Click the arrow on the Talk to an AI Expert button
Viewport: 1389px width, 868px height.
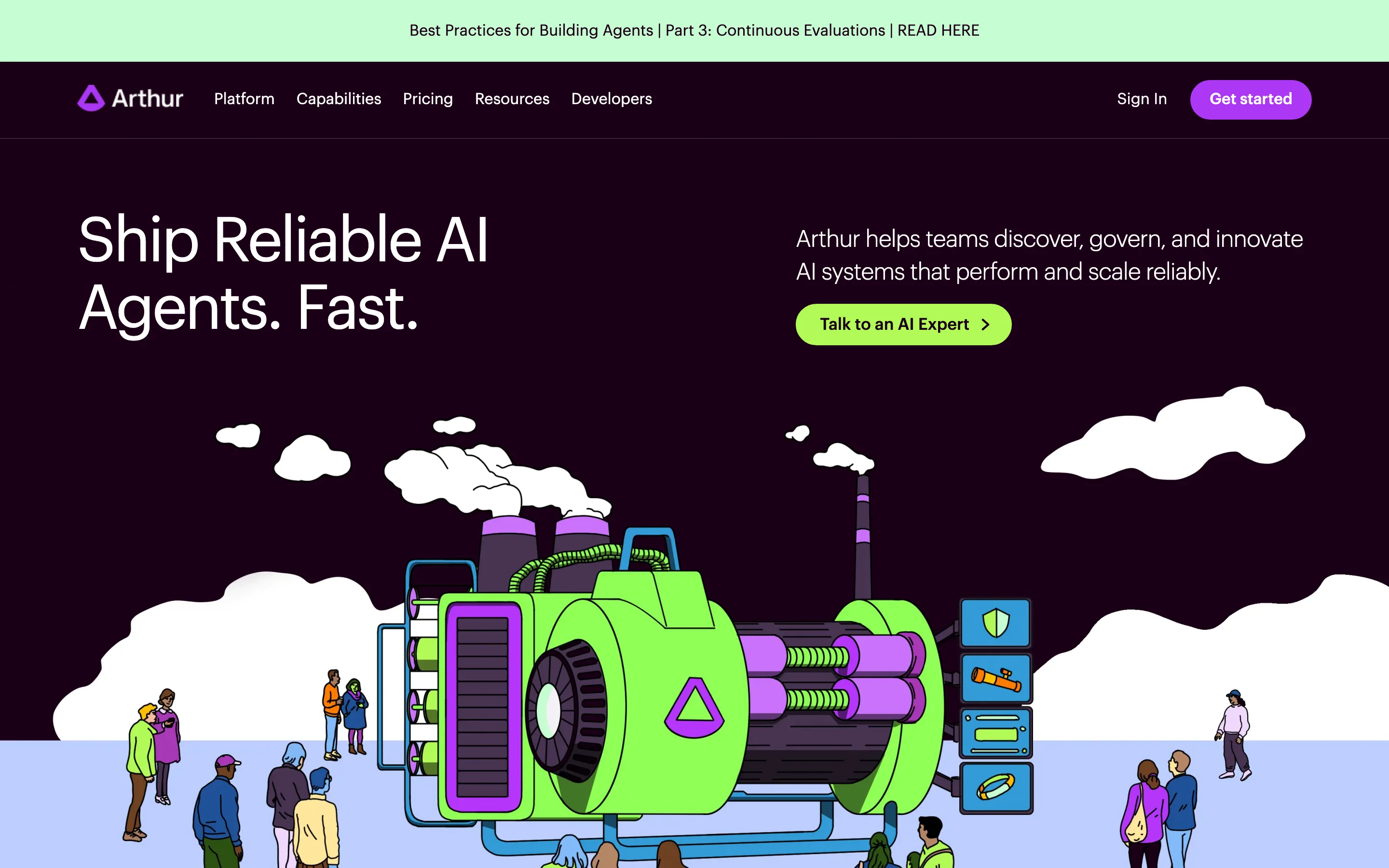point(985,325)
